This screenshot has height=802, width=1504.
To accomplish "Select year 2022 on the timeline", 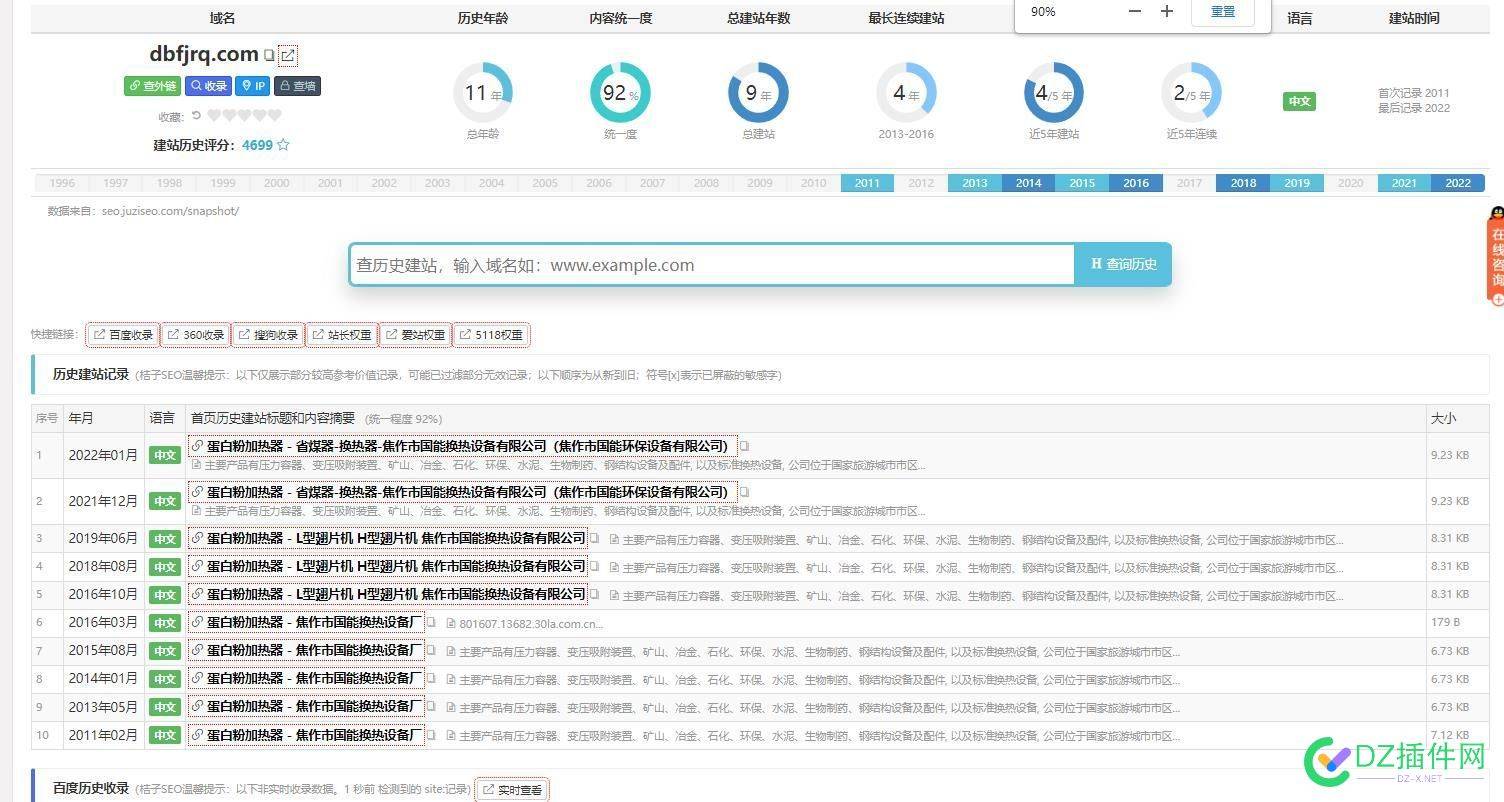I will click(x=1458, y=183).
